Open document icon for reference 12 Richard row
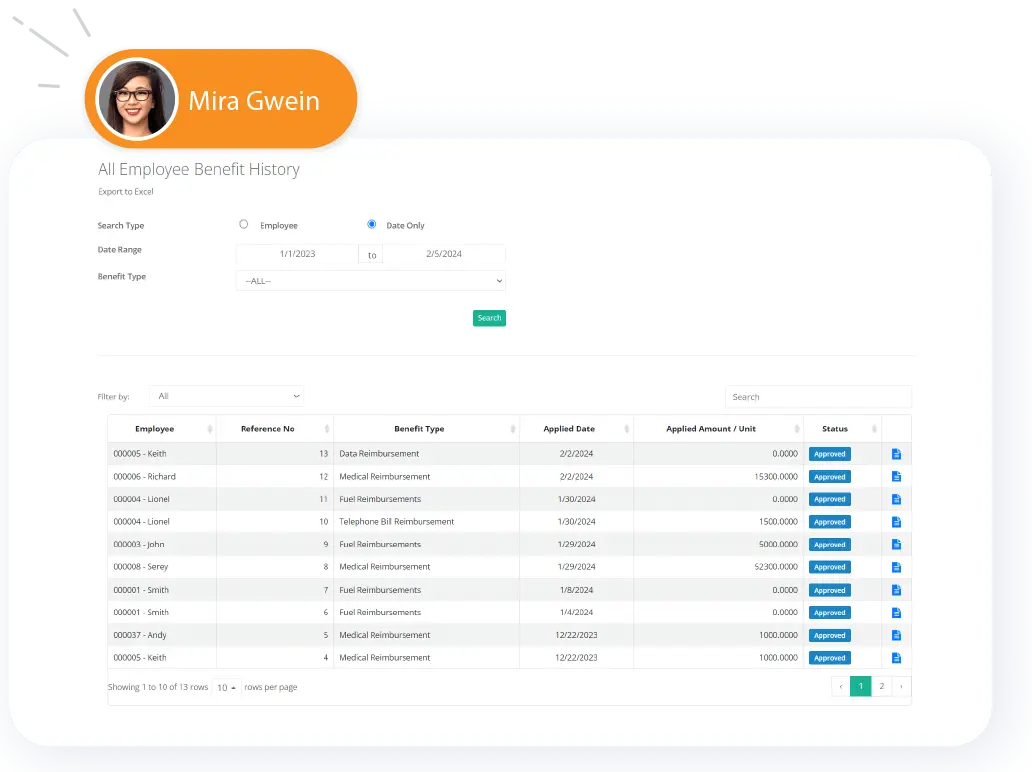1032x772 pixels. click(896, 476)
